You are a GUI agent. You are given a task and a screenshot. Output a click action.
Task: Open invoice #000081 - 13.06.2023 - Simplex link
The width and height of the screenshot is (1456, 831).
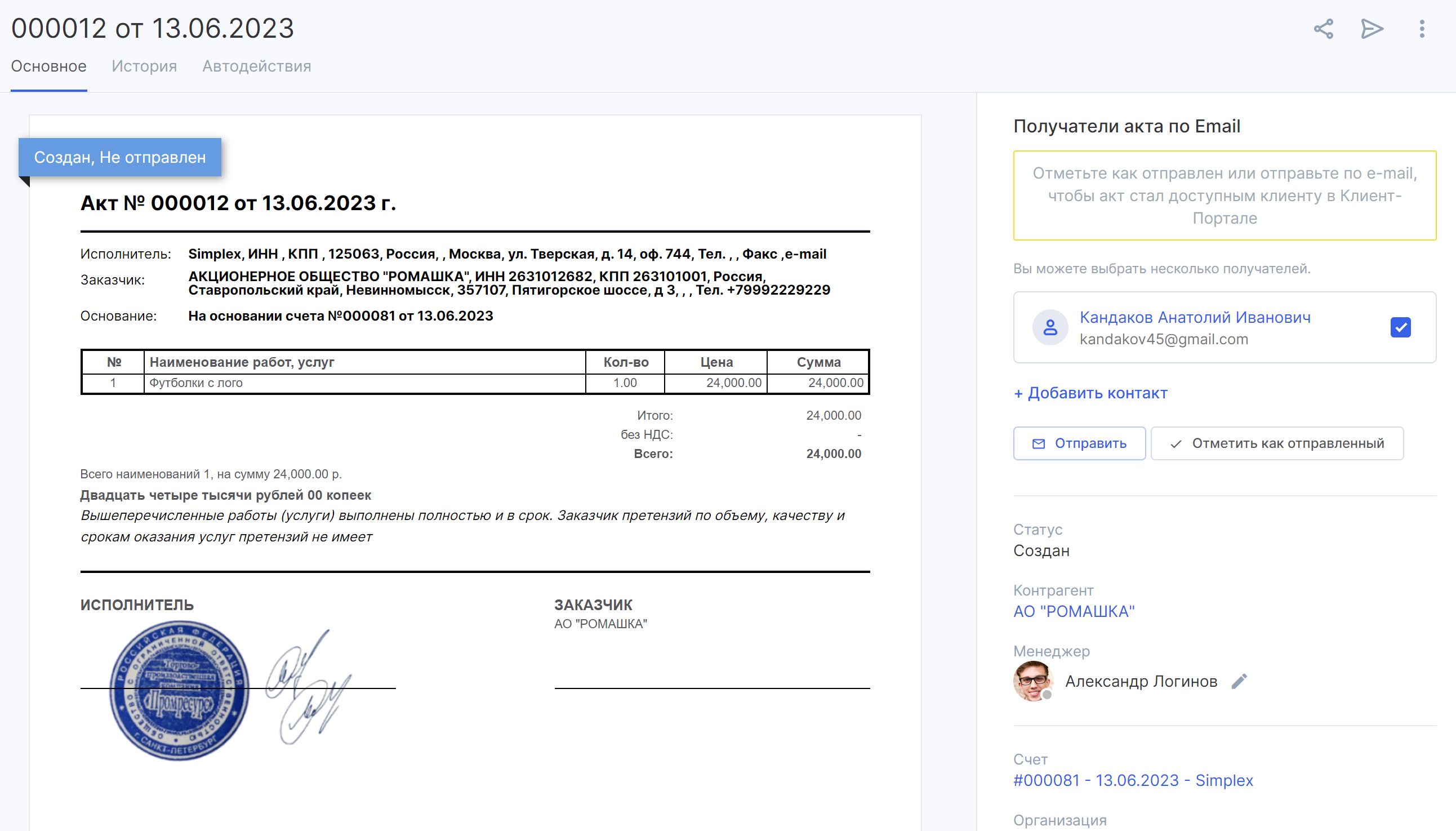(1133, 780)
